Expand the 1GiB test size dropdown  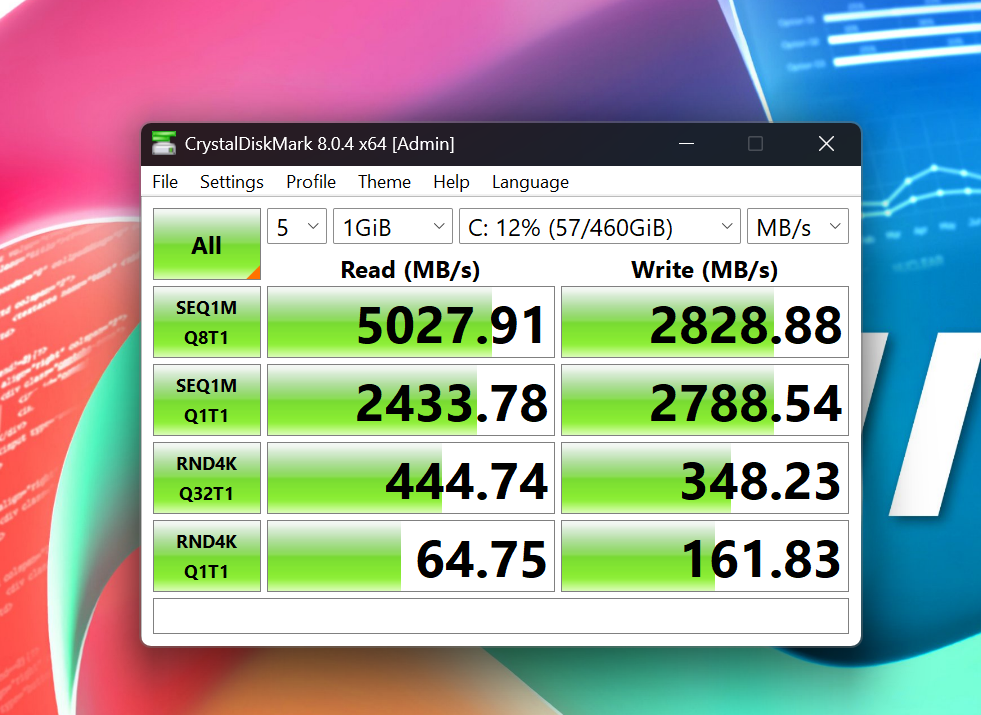pyautogui.click(x=393, y=226)
